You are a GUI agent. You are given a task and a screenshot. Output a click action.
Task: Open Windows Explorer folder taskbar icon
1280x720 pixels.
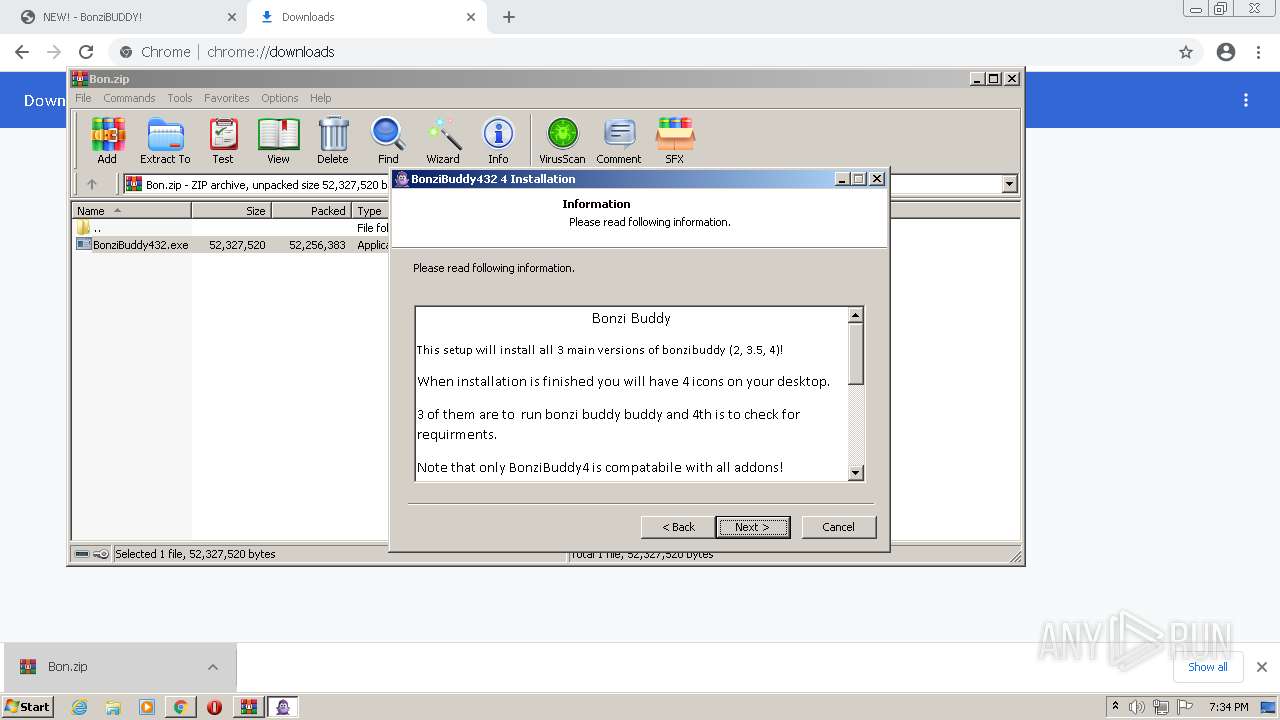pos(113,707)
